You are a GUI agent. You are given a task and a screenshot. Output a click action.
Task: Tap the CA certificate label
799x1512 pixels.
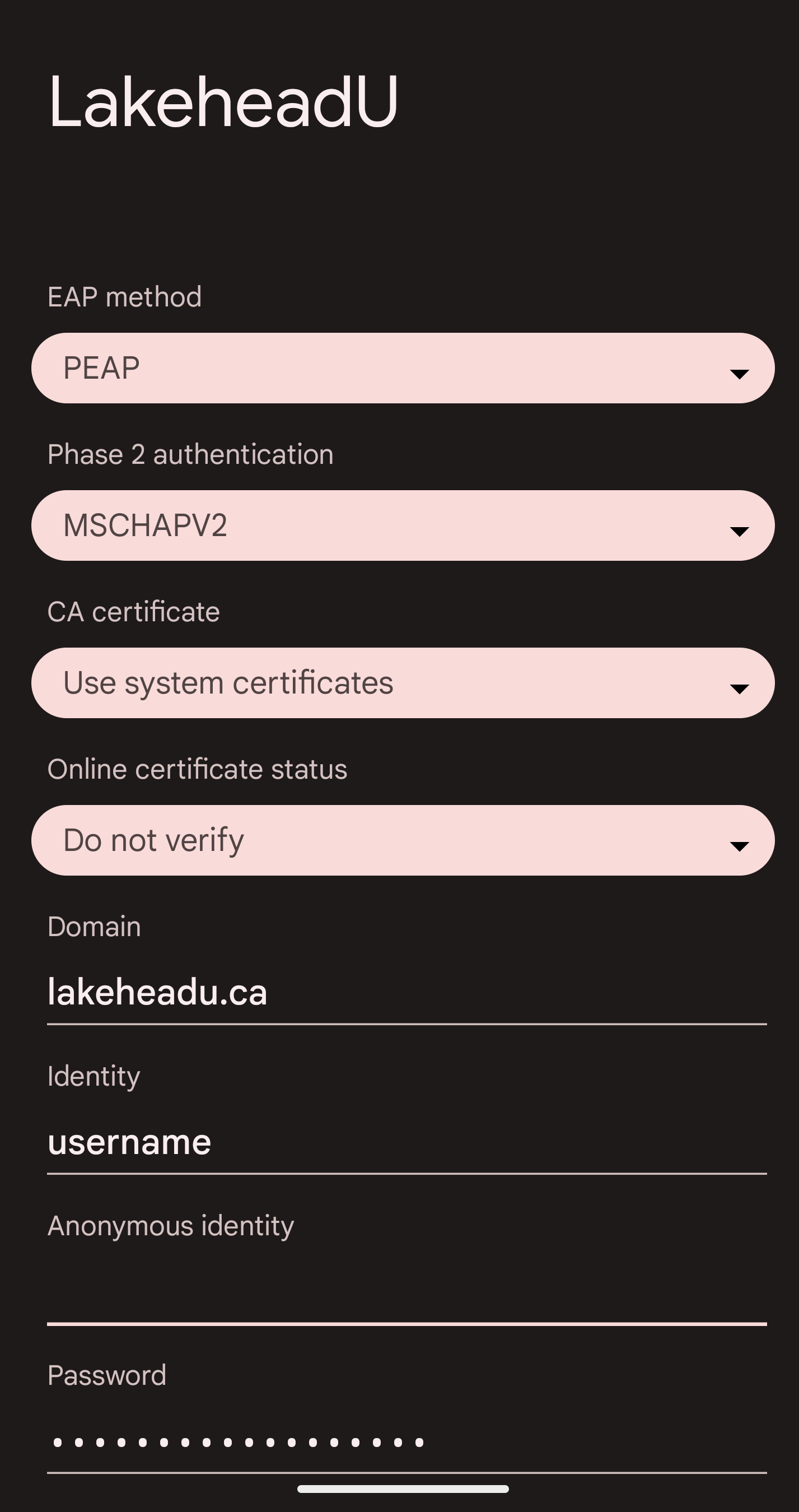pos(133,612)
